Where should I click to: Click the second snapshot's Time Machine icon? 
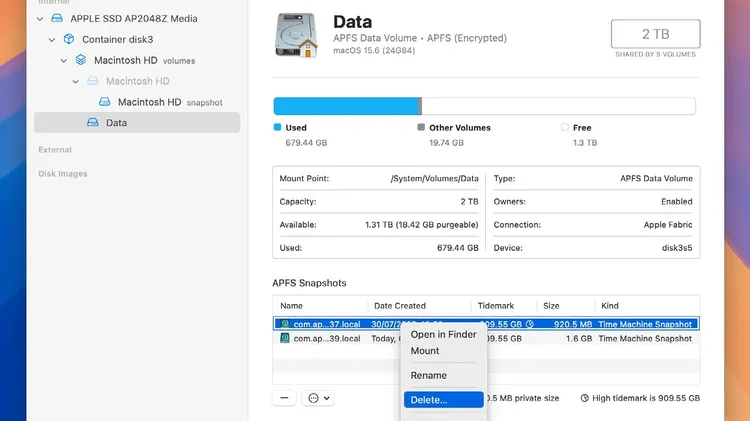tap(285, 339)
